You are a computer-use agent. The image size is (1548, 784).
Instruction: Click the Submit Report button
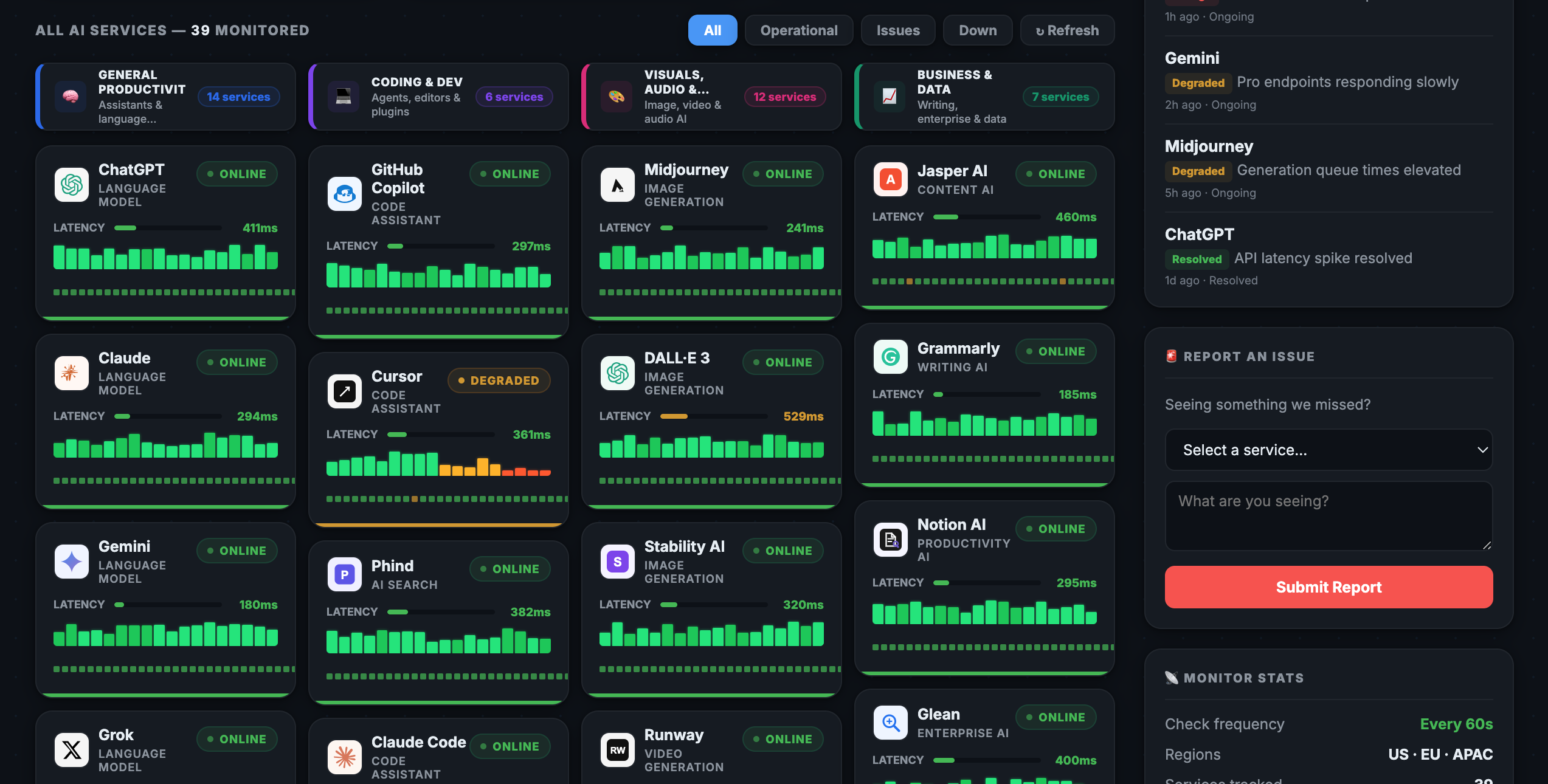click(1328, 587)
